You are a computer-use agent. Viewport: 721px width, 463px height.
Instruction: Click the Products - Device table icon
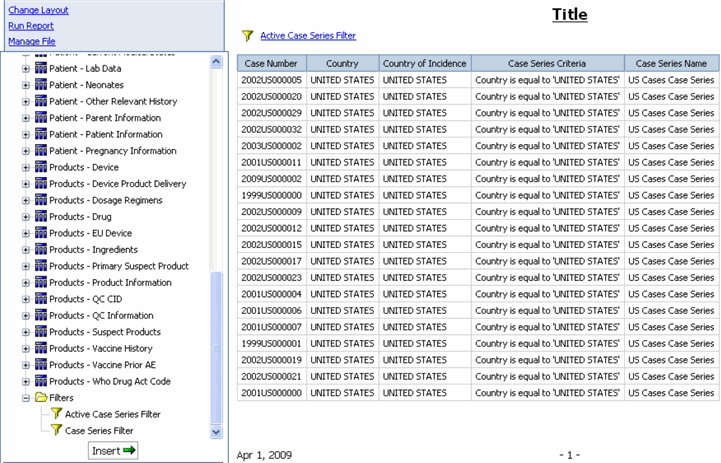[x=41, y=167]
